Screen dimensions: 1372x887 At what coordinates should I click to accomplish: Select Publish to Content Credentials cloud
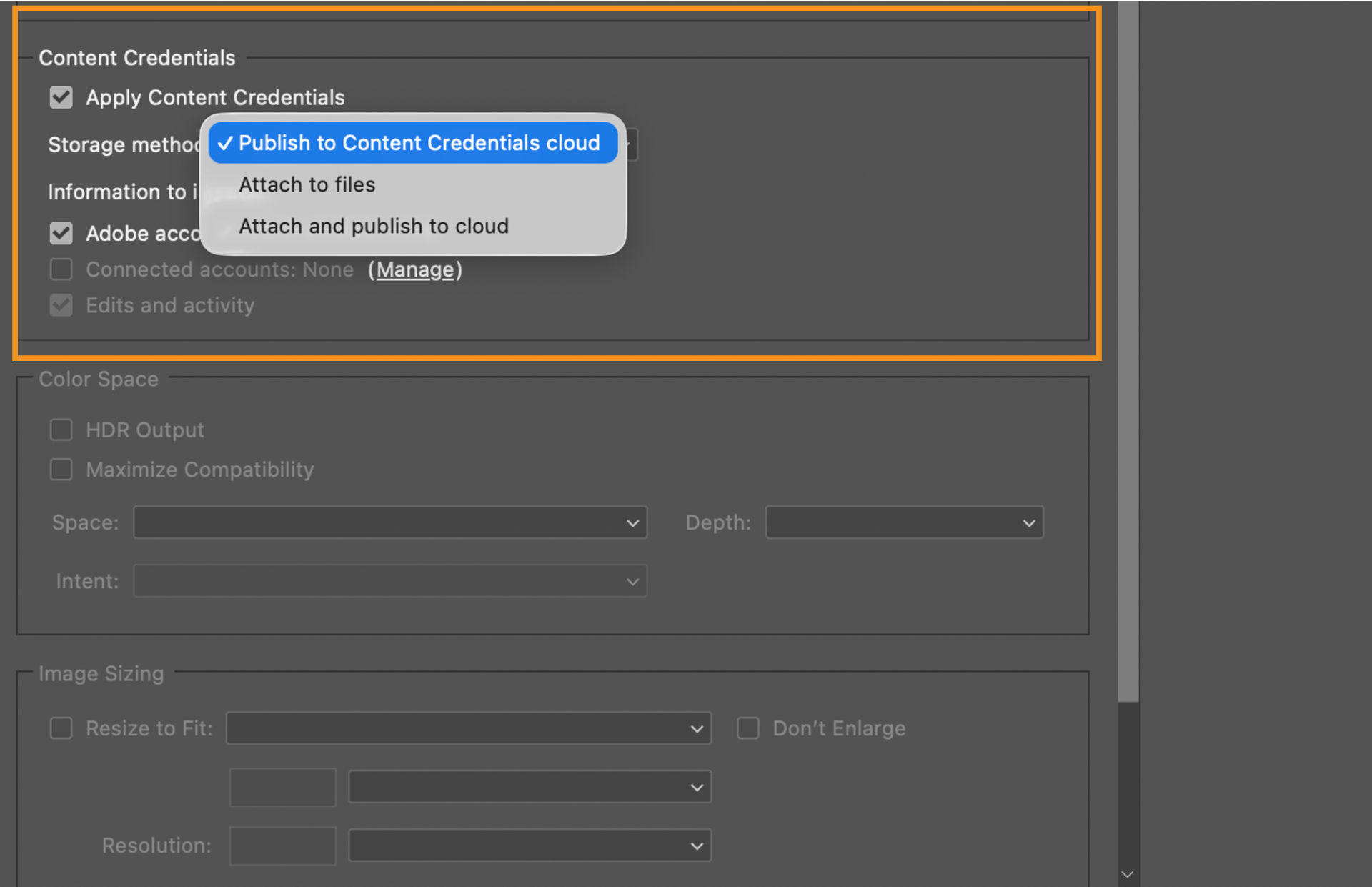(x=413, y=143)
